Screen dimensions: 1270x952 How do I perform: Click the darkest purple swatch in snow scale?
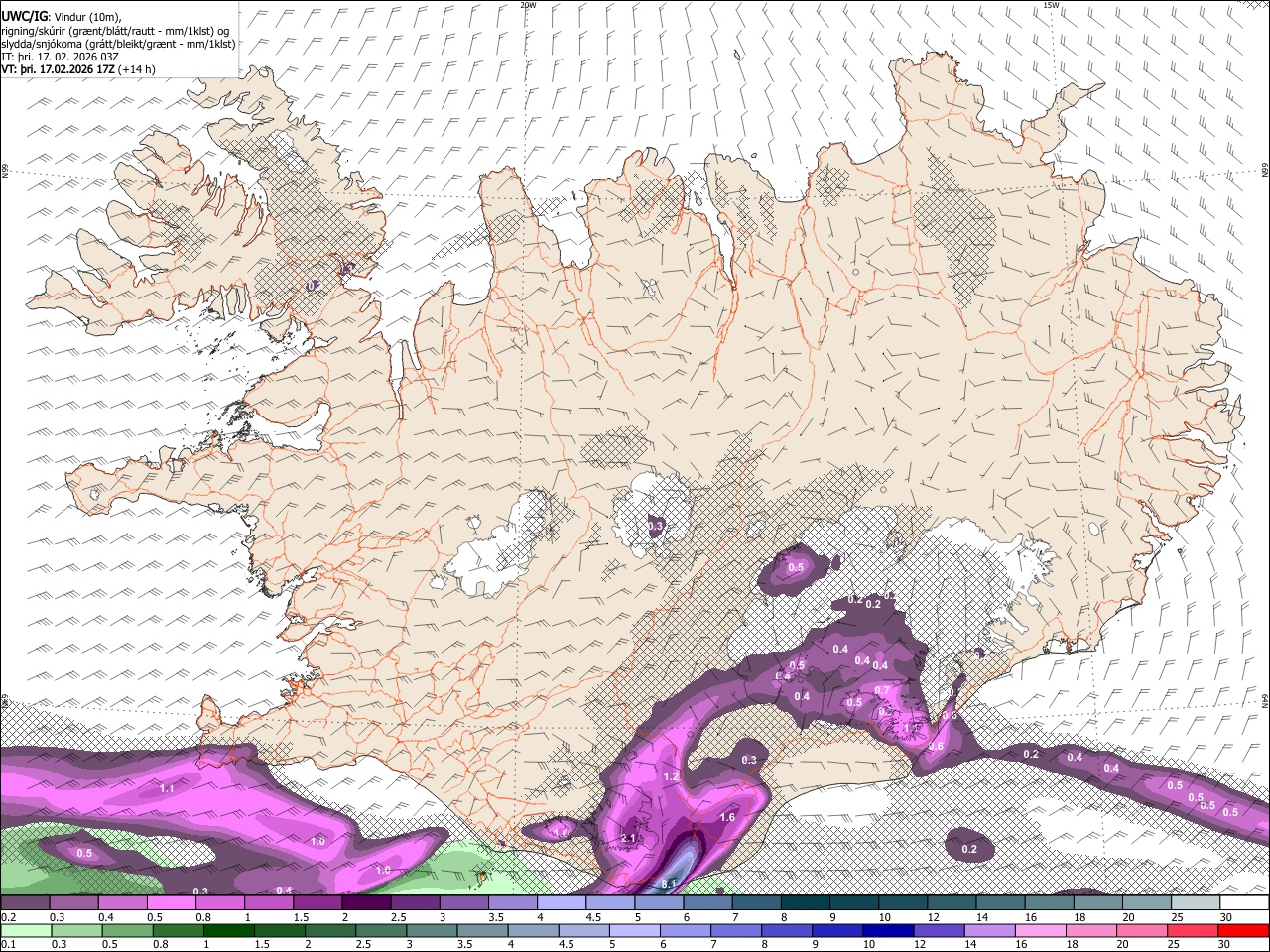point(365,902)
